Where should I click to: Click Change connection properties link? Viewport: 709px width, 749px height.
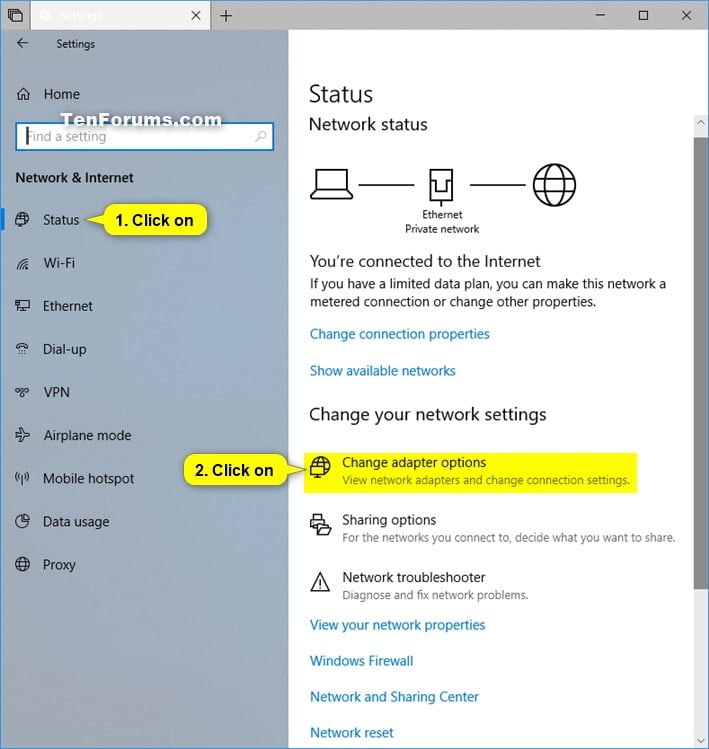[399, 334]
